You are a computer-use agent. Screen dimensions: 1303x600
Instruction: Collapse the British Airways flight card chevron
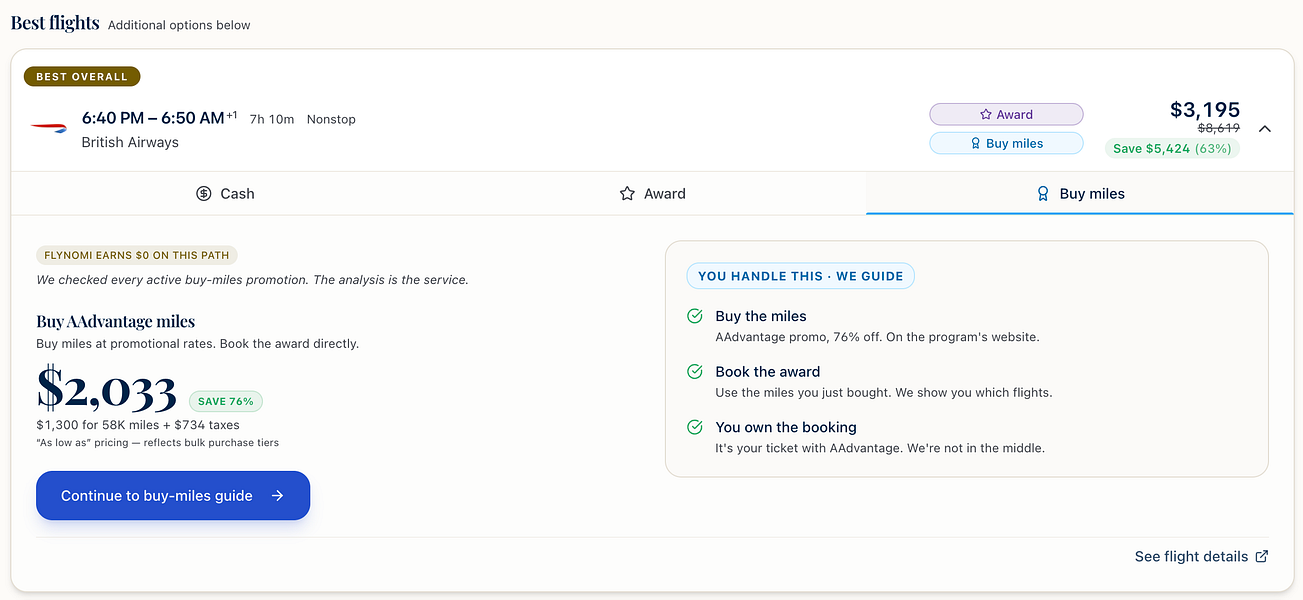[1265, 128]
